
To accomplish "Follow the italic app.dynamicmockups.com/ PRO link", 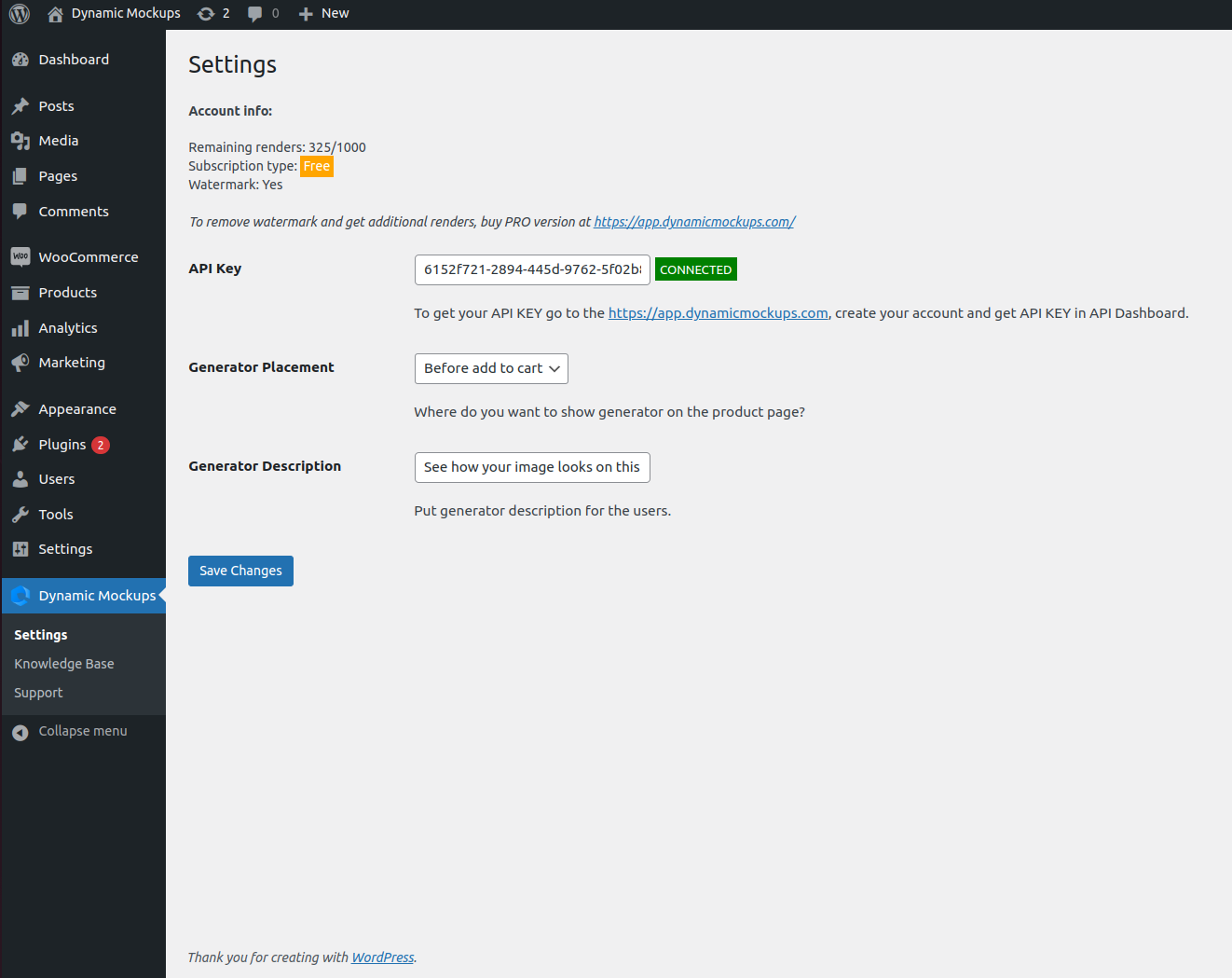I will click(x=694, y=222).
